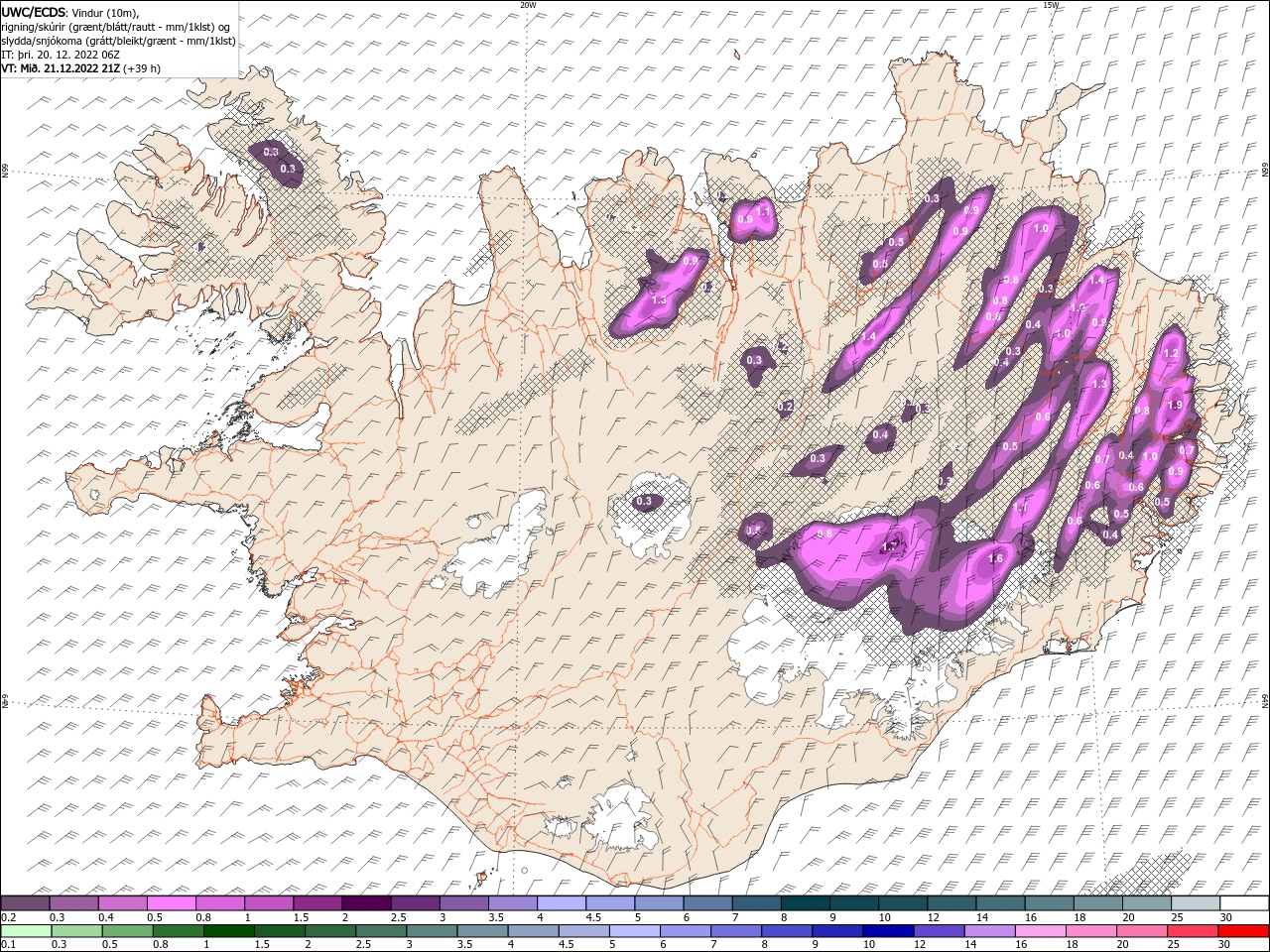Click the 'slydda/snjókoma' description line
Screen dimensions: 1270x952
(x=118, y=41)
